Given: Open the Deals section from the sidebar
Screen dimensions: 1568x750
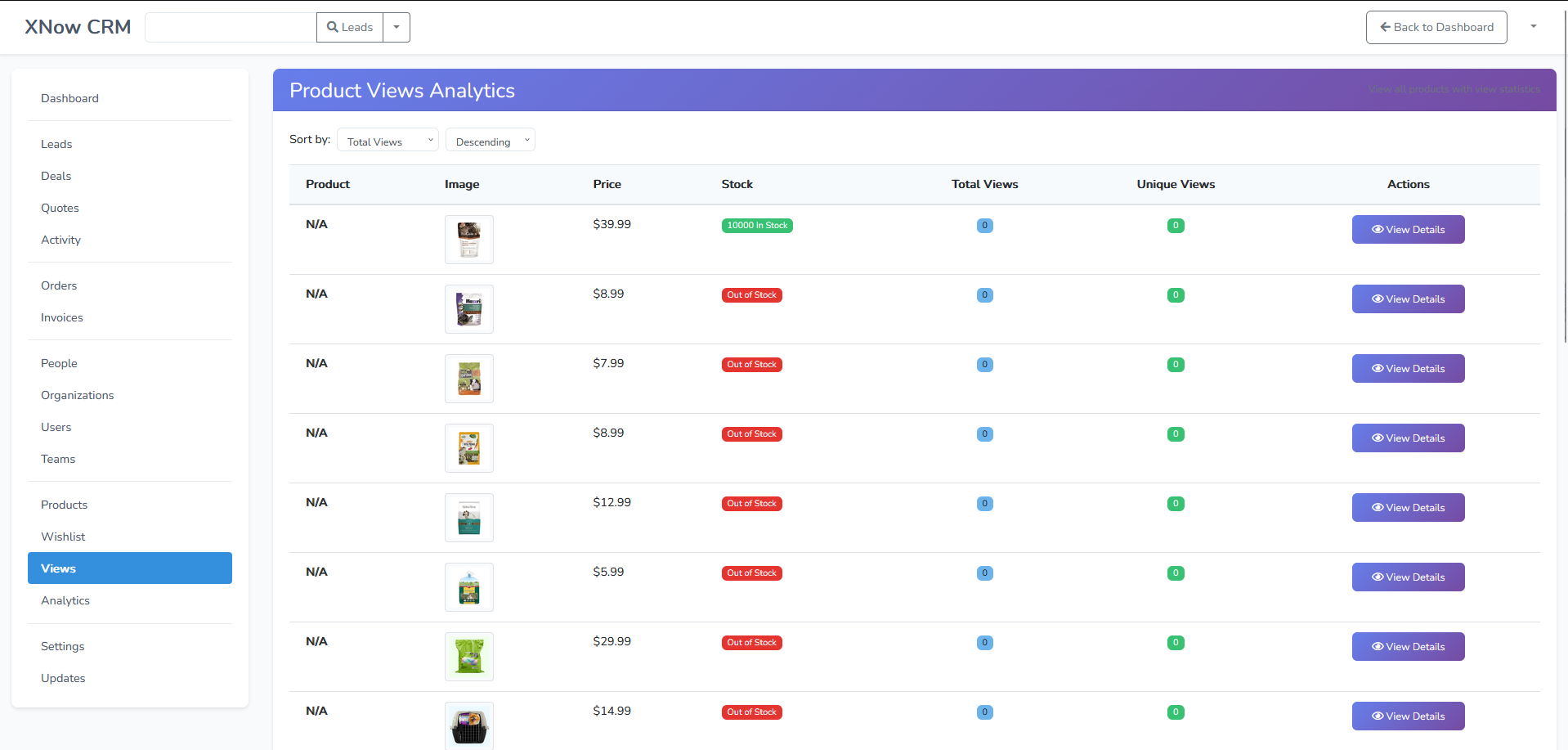Looking at the screenshot, I should point(56,176).
